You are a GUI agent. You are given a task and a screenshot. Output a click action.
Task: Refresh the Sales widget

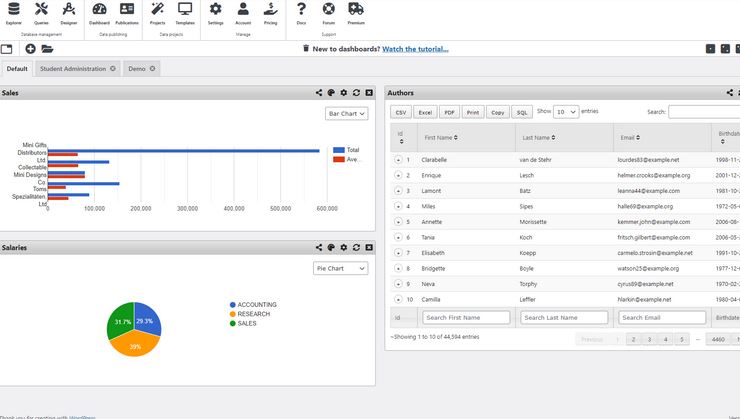point(356,93)
